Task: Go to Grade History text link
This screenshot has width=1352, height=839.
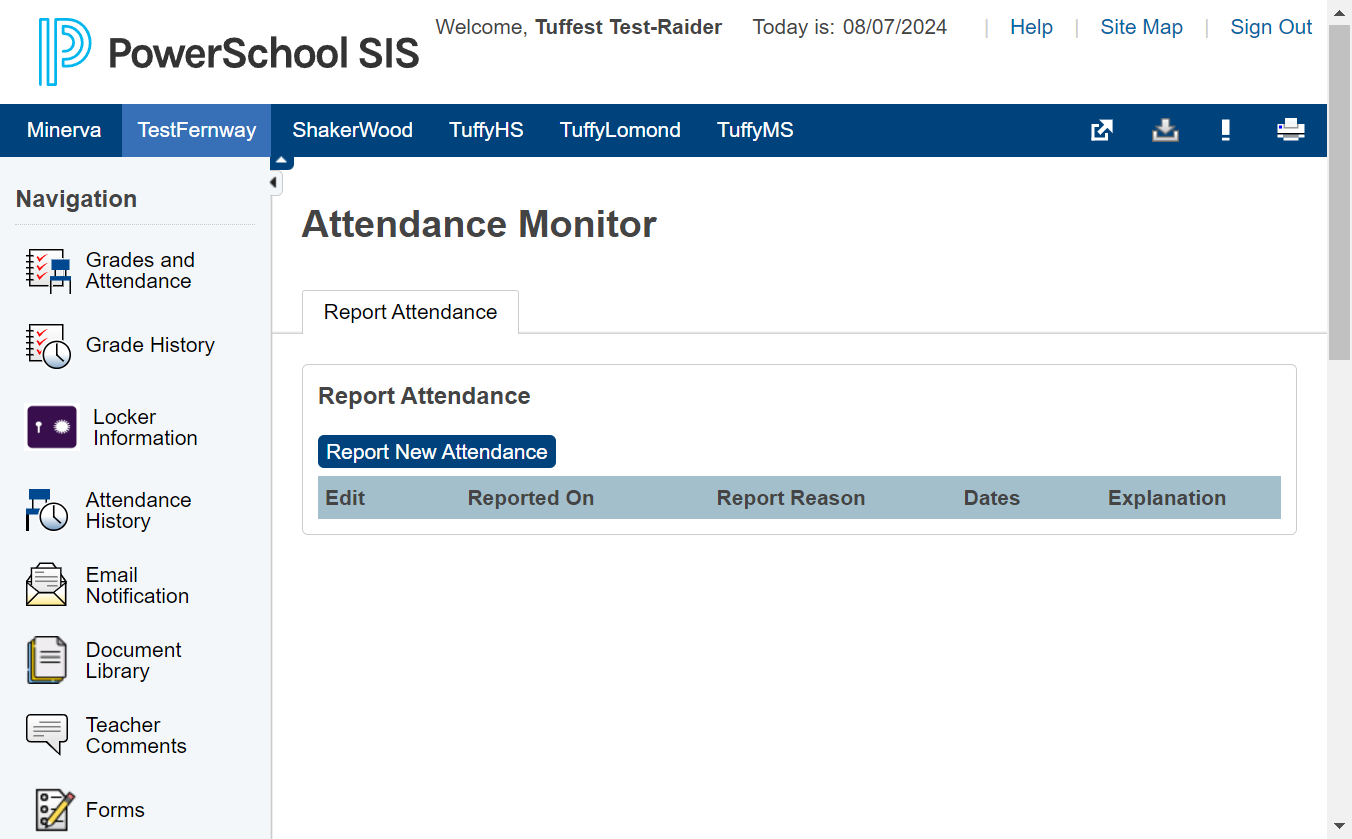Action: tap(150, 345)
